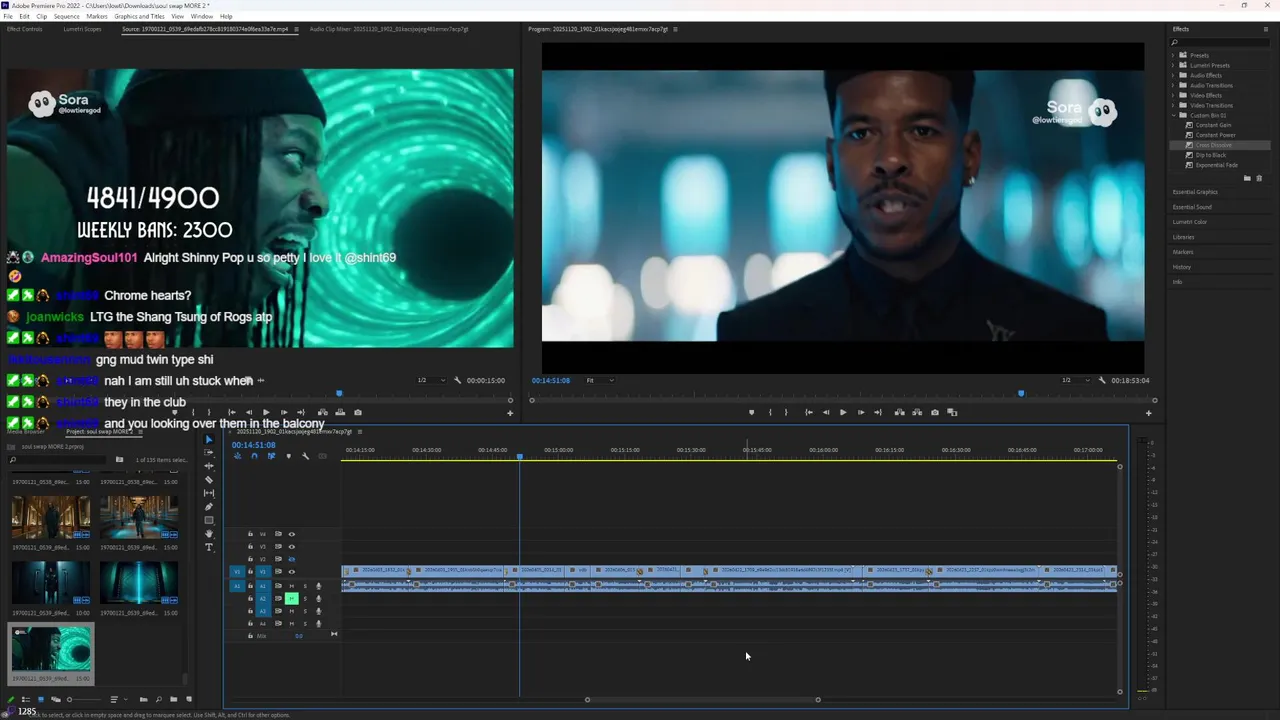Viewport: 1280px width, 720px height.
Task: Toggle snap in timeline
Action: (x=254, y=456)
